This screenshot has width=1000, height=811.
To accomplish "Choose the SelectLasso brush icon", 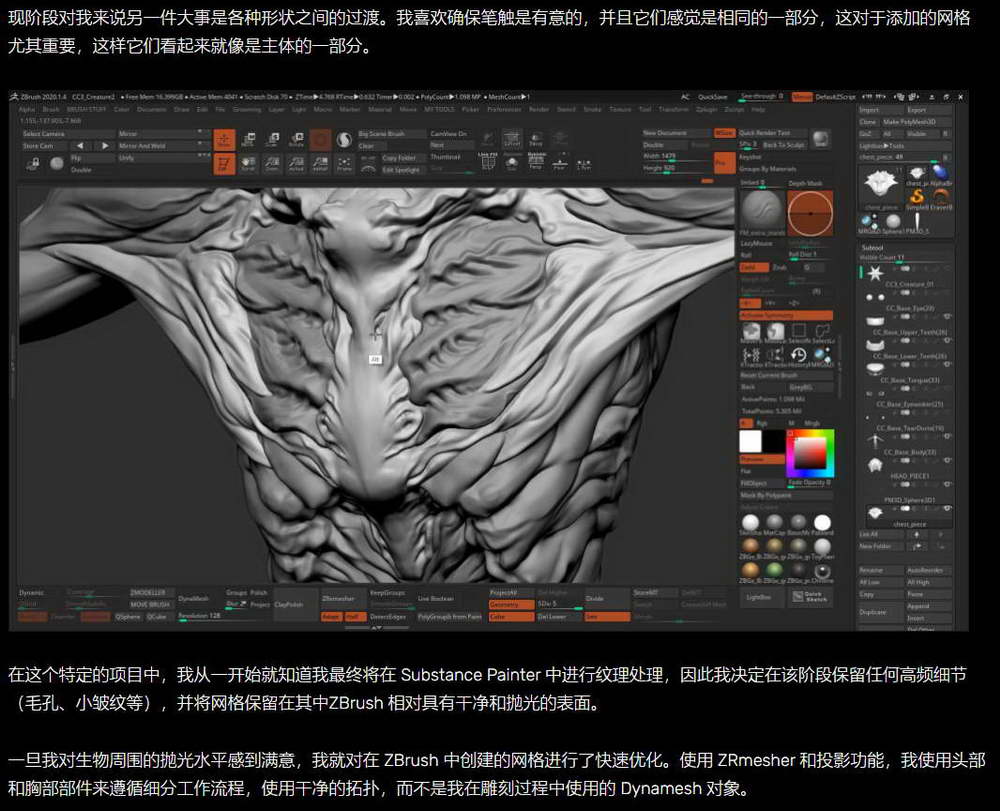I will pos(823,331).
